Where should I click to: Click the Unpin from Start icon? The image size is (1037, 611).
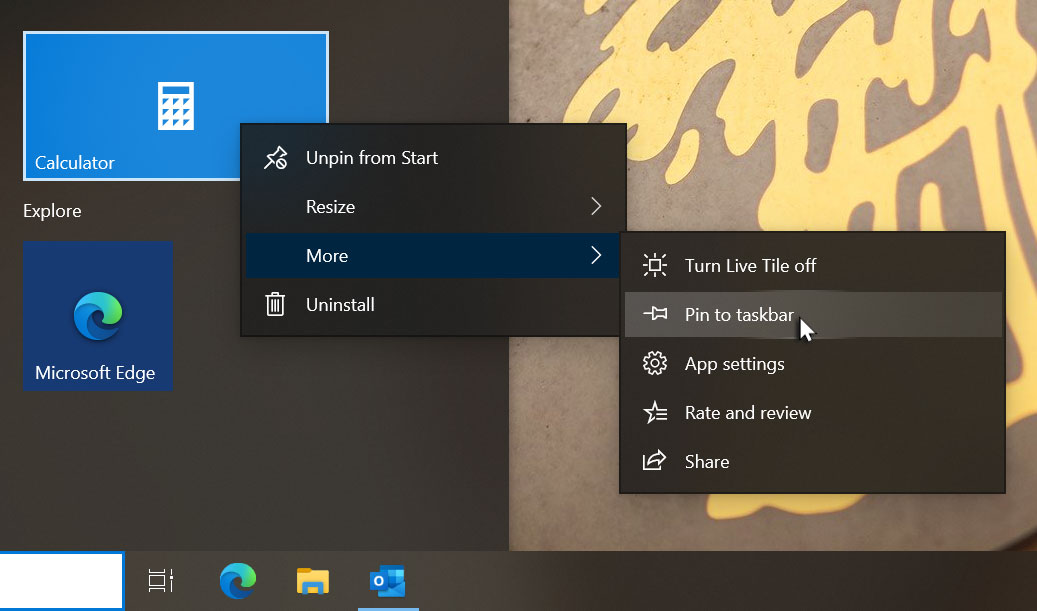[x=275, y=157]
